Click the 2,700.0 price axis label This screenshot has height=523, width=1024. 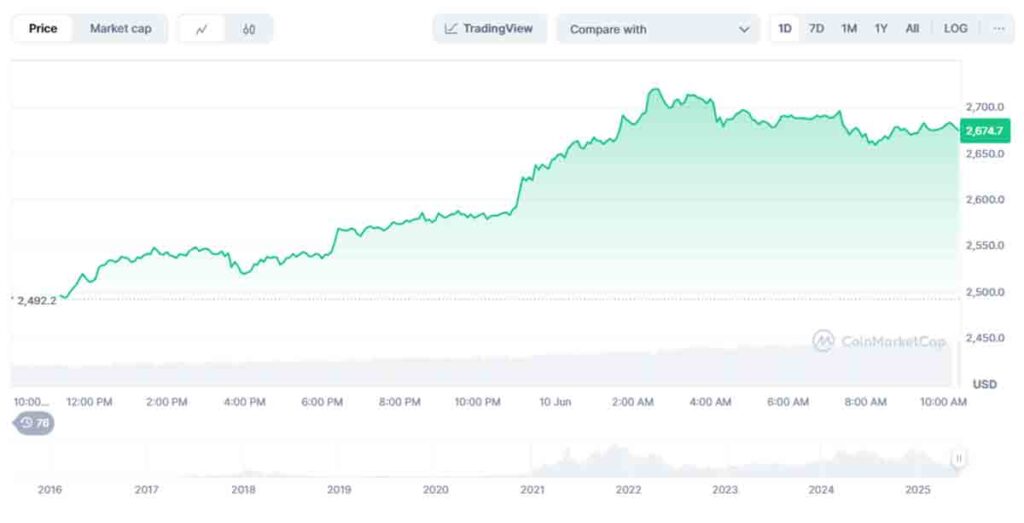[x=985, y=106]
